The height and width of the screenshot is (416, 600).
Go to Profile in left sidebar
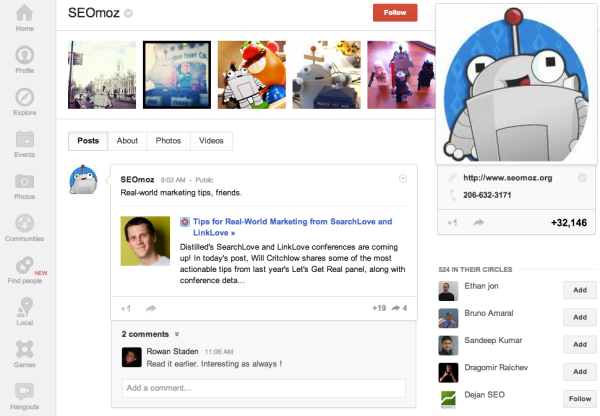pyautogui.click(x=24, y=55)
